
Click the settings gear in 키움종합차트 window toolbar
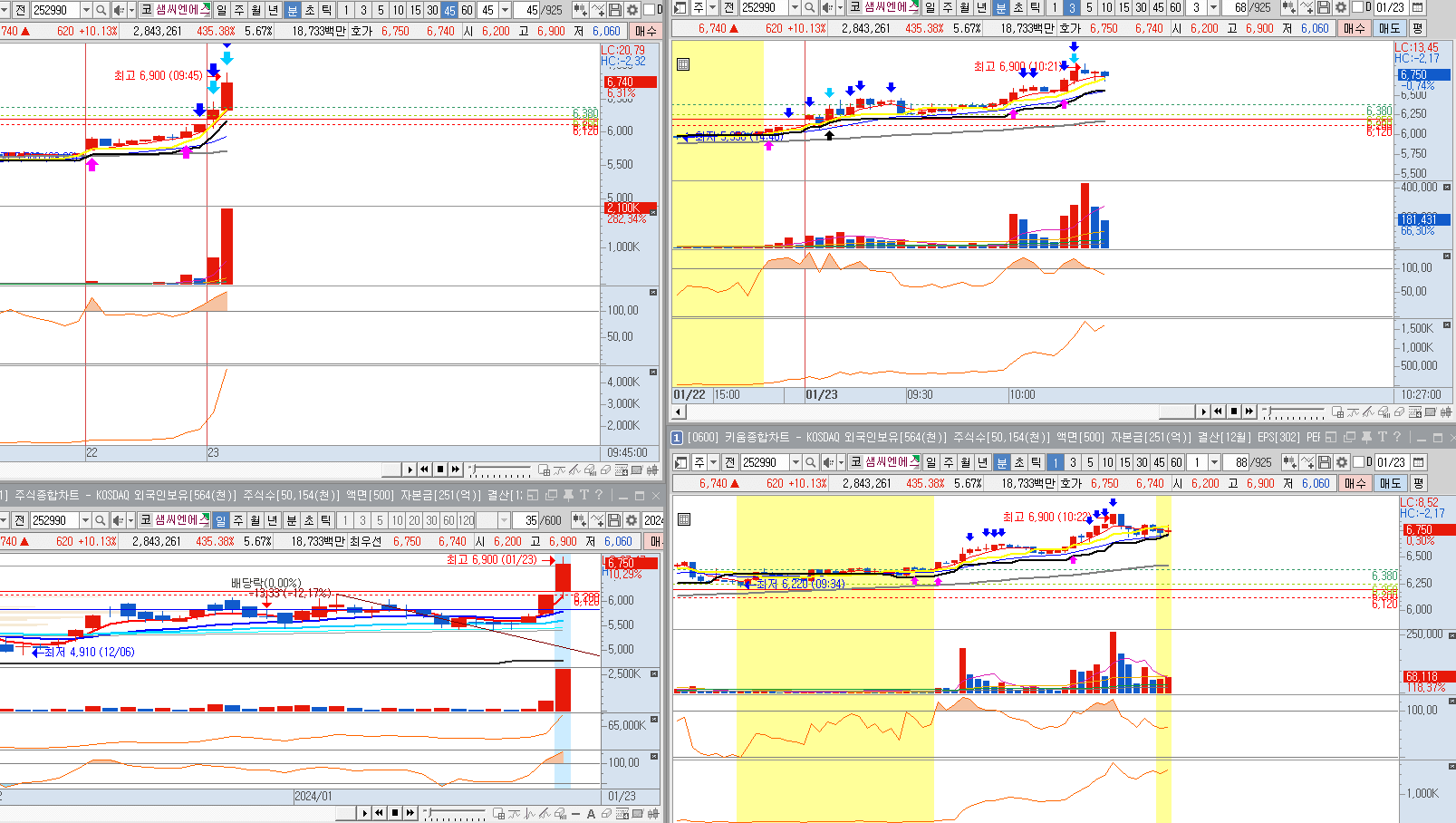[1342, 462]
